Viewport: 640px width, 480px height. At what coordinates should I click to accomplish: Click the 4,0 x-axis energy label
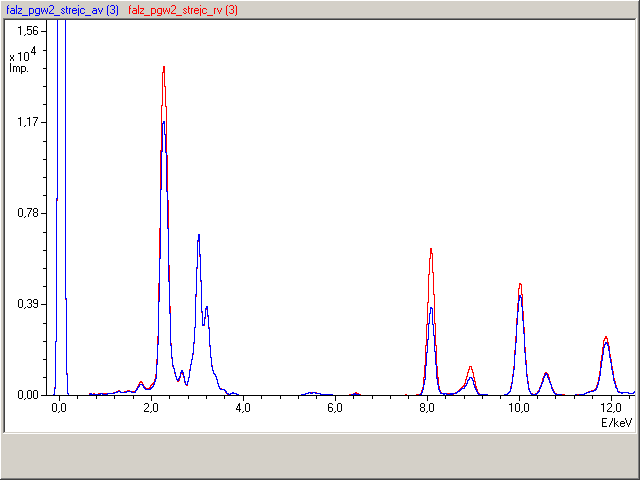pos(243,408)
